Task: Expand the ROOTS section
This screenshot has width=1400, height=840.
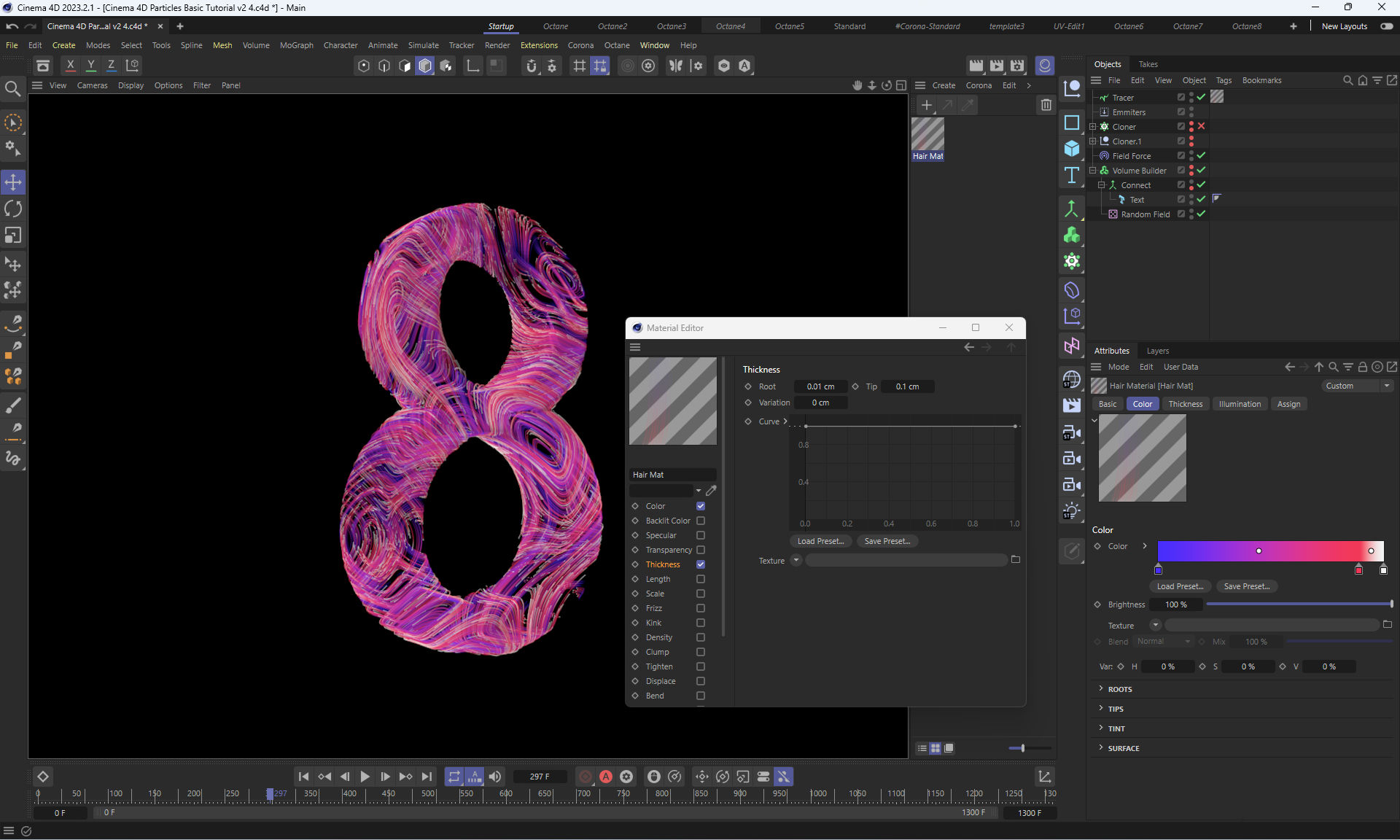Action: [1120, 689]
